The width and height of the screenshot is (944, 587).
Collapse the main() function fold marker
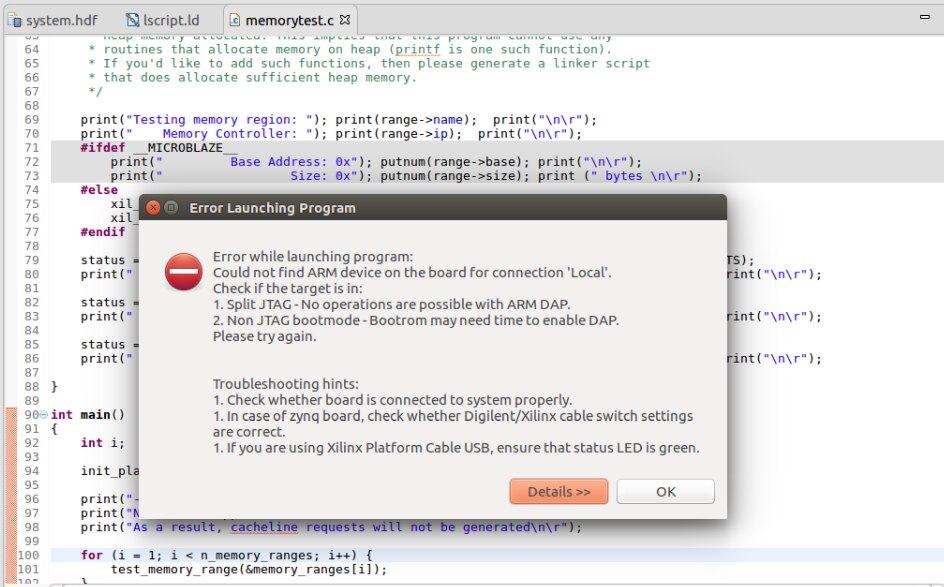pyautogui.click(x=44, y=415)
